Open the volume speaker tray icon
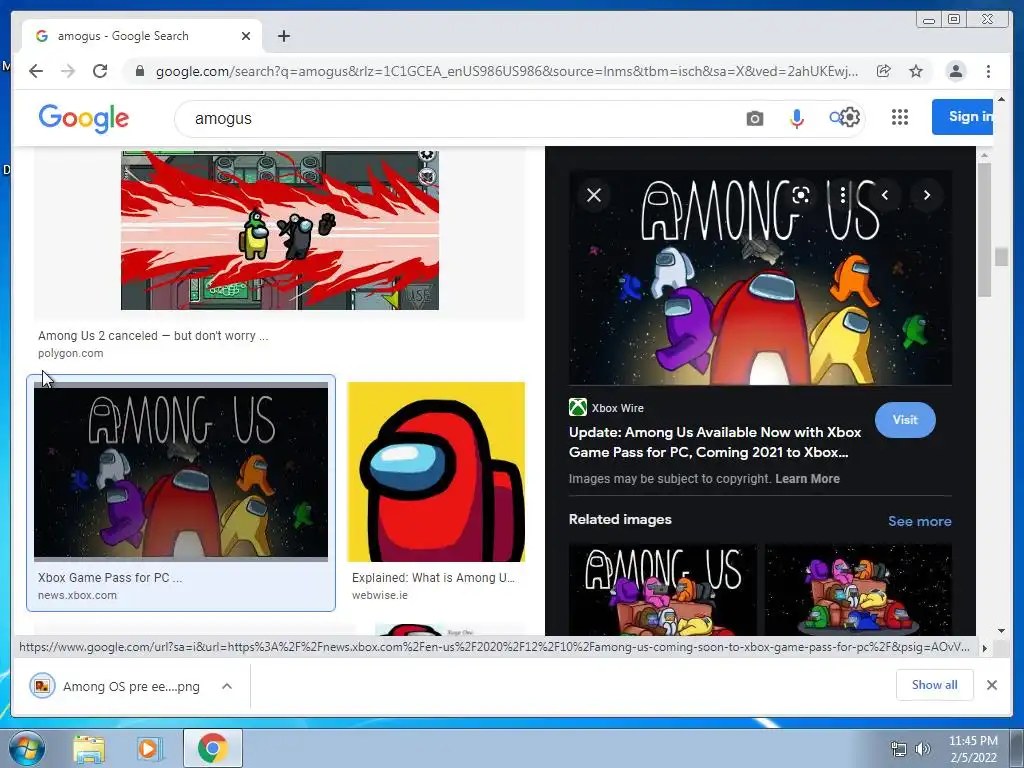Image resolution: width=1024 pixels, height=768 pixels. point(923,749)
